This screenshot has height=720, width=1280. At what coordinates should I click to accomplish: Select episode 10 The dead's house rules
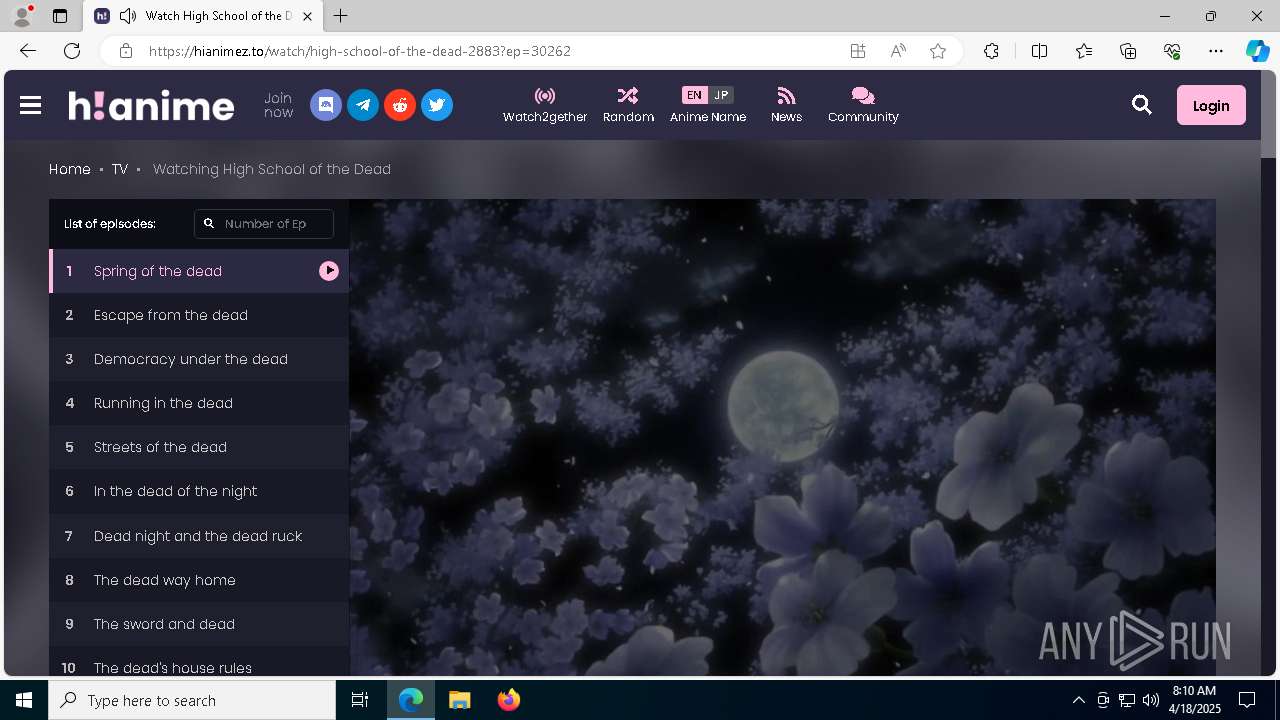tap(199, 662)
